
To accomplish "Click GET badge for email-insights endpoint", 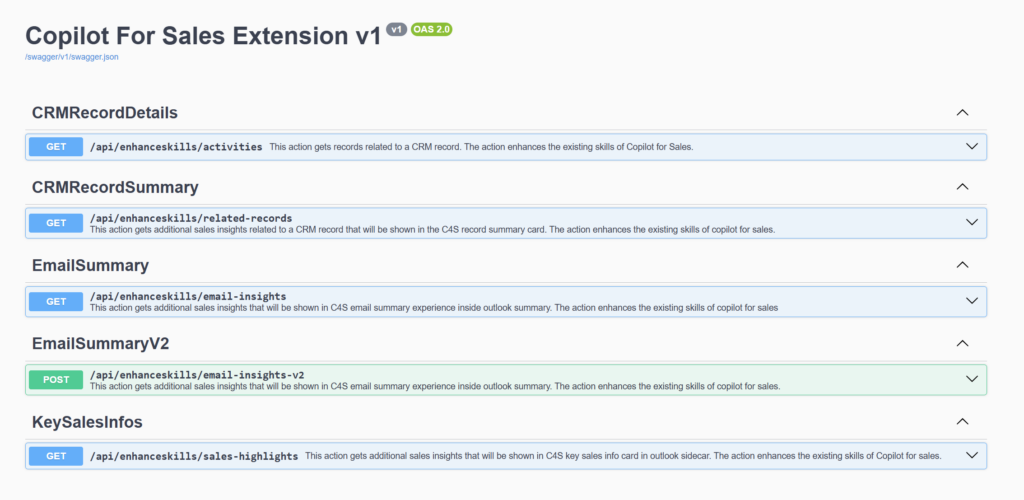I will pyautogui.click(x=56, y=301).
